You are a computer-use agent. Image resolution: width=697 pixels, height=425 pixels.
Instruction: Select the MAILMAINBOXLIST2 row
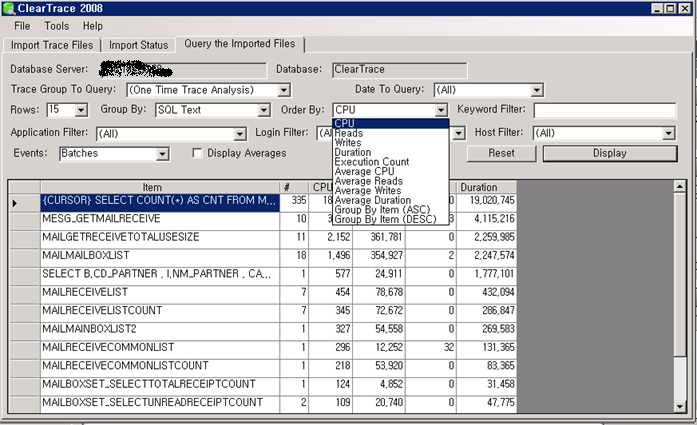pos(160,331)
